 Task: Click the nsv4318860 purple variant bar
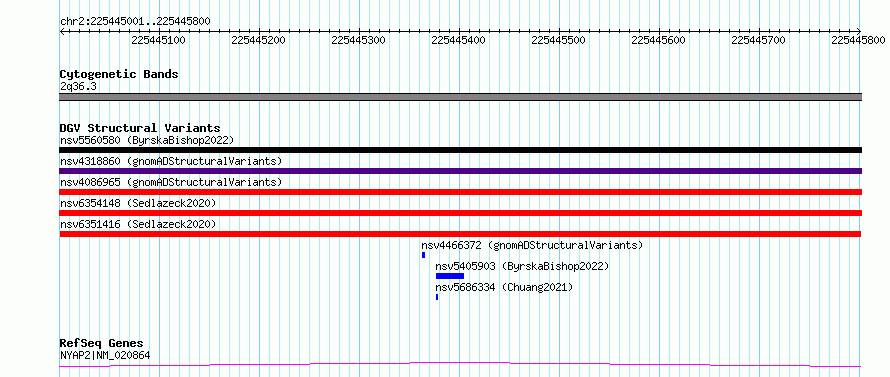tap(460, 171)
